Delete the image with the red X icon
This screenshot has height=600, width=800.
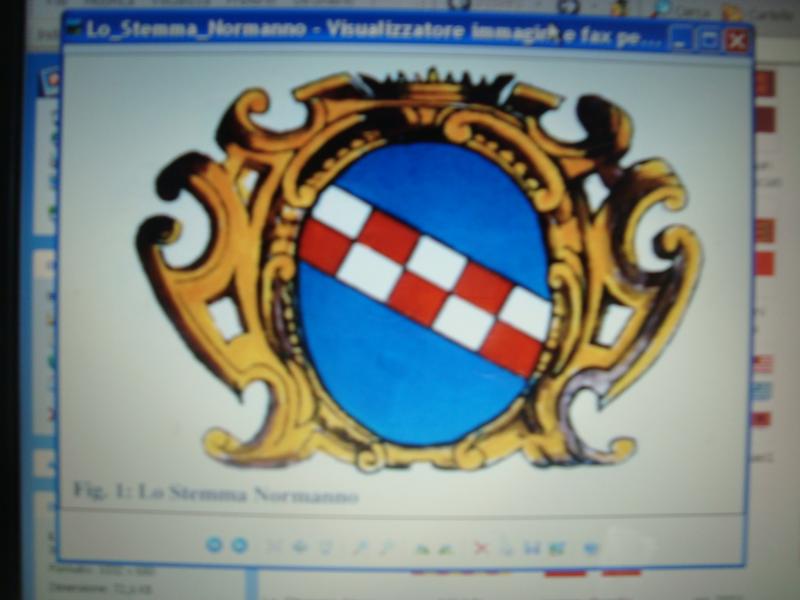(x=481, y=548)
